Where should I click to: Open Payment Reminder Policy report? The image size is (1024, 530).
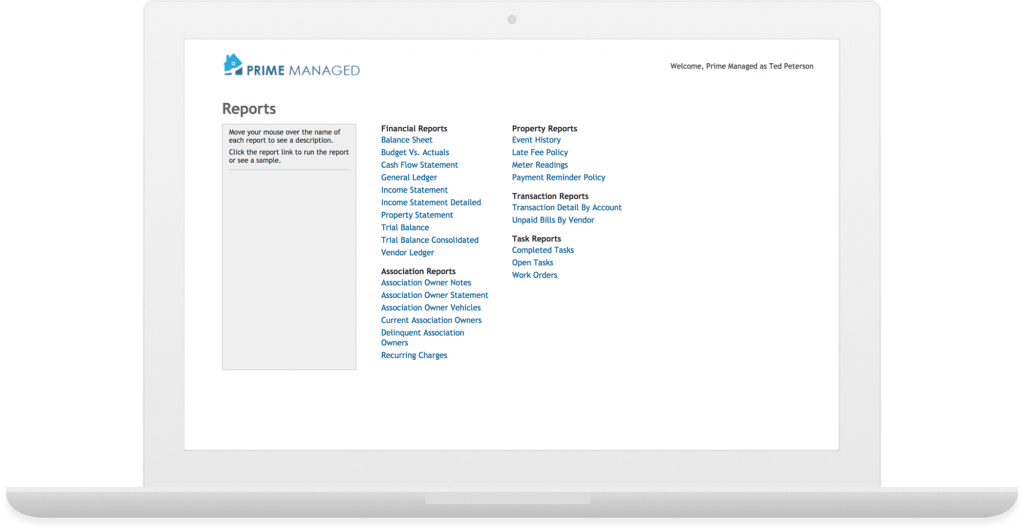[x=559, y=177]
